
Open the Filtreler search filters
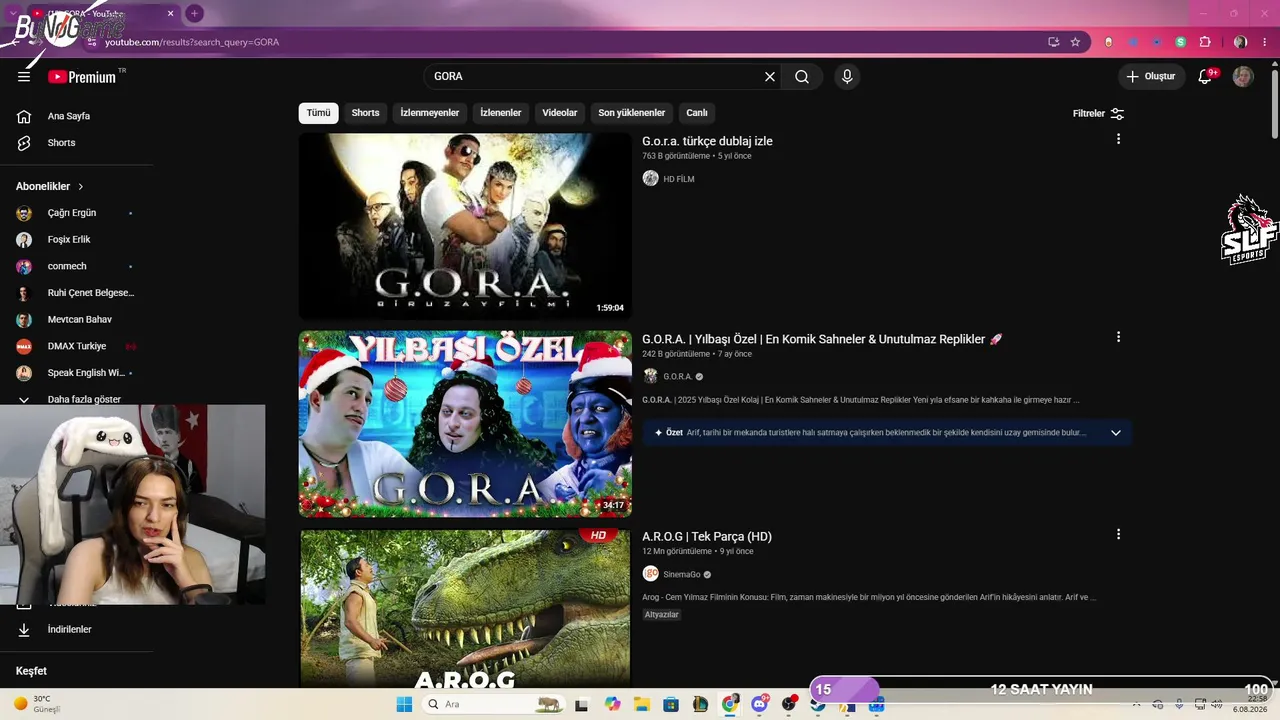(x=1098, y=114)
